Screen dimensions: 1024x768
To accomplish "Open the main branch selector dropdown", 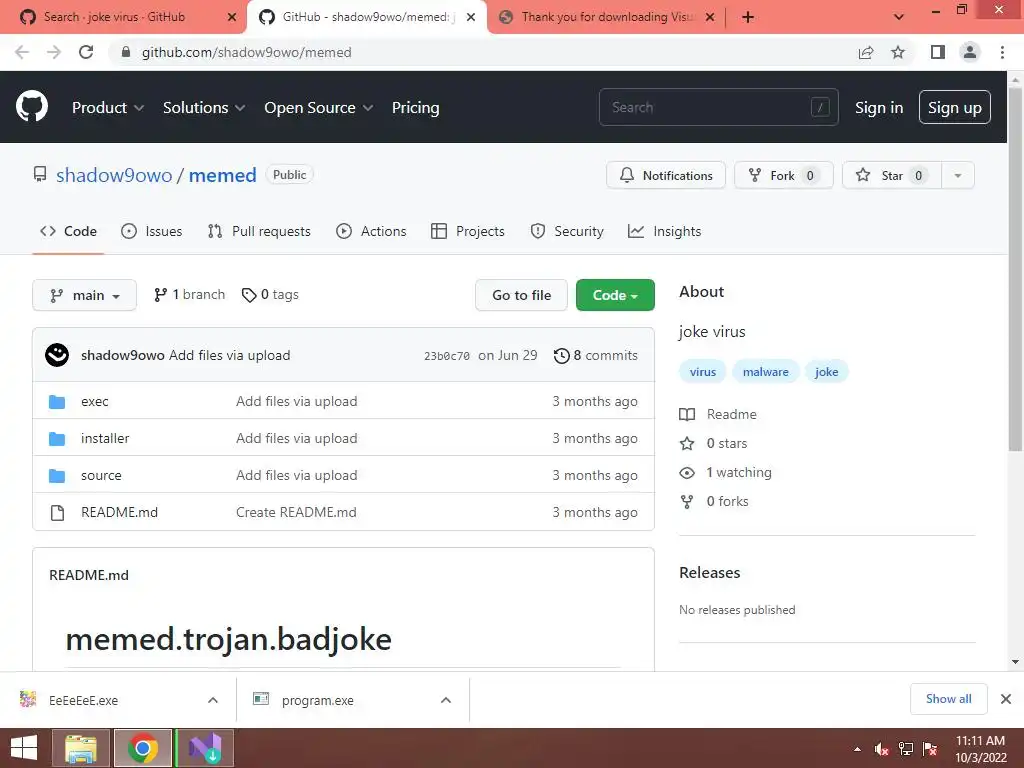I will tap(84, 295).
